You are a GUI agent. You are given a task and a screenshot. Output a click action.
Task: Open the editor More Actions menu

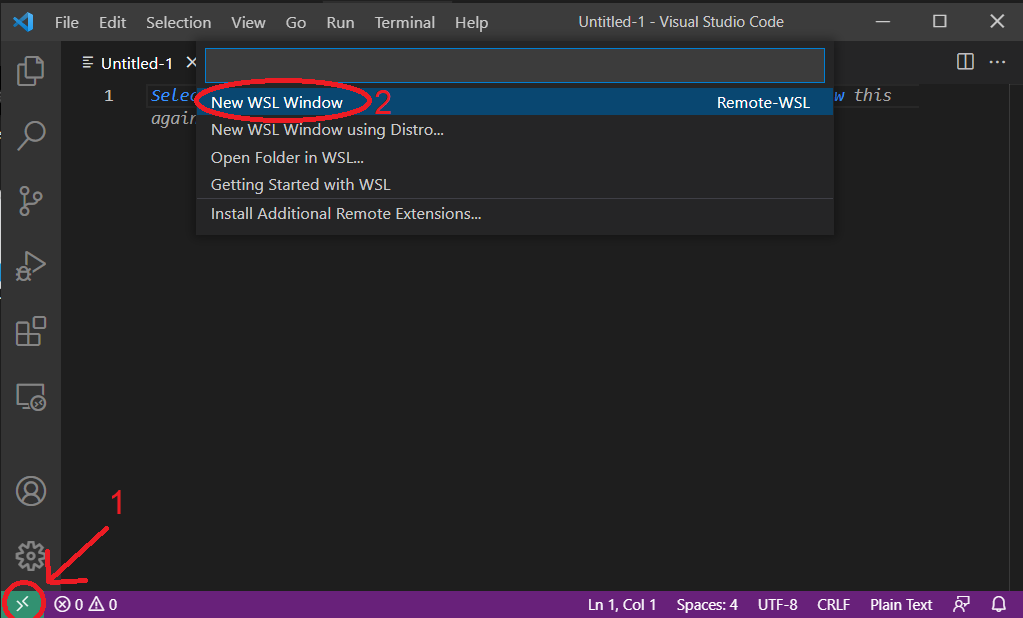point(997,61)
